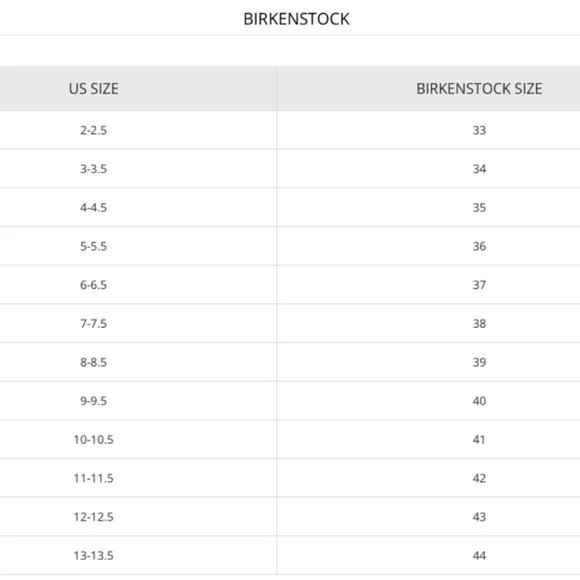The image size is (580, 580).
Task: Click Birkenstock size 34 value
Action: tap(479, 169)
